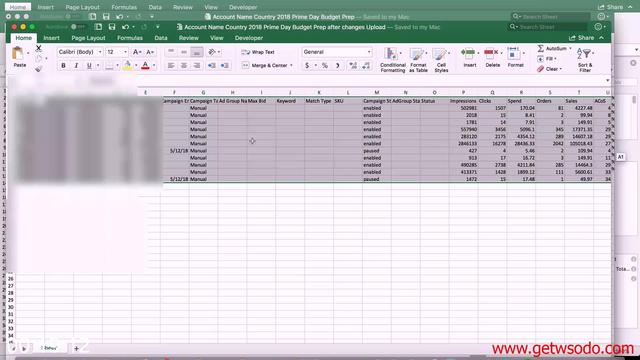Image resolution: width=640 pixels, height=360 pixels.
Task: Align text to top
Action: [x=171, y=52]
